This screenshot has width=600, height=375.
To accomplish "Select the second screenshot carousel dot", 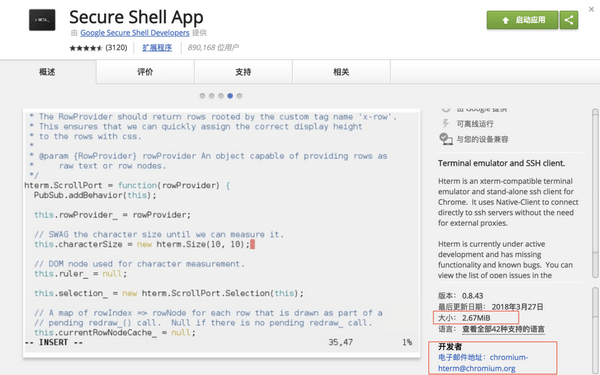I will pyautogui.click(x=212, y=96).
